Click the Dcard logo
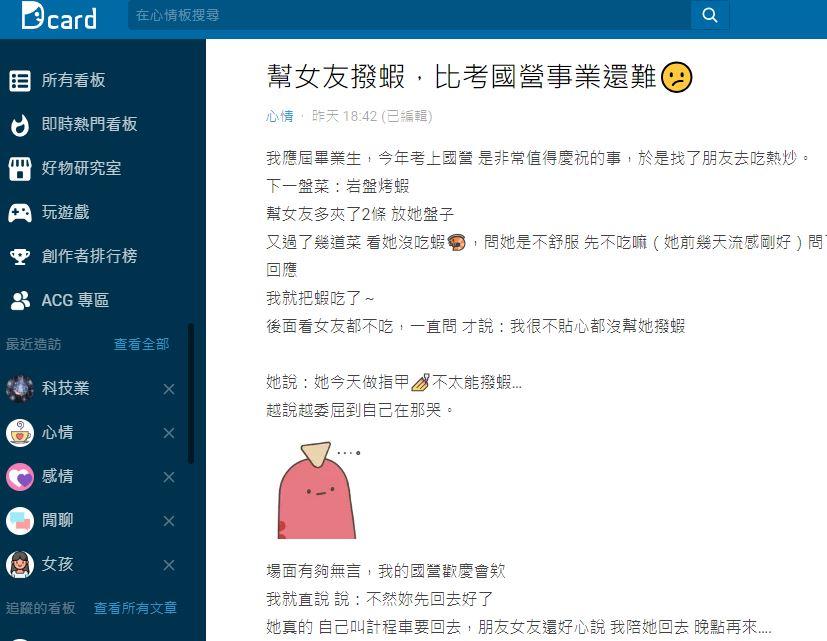The height and width of the screenshot is (641, 827). (x=59, y=15)
